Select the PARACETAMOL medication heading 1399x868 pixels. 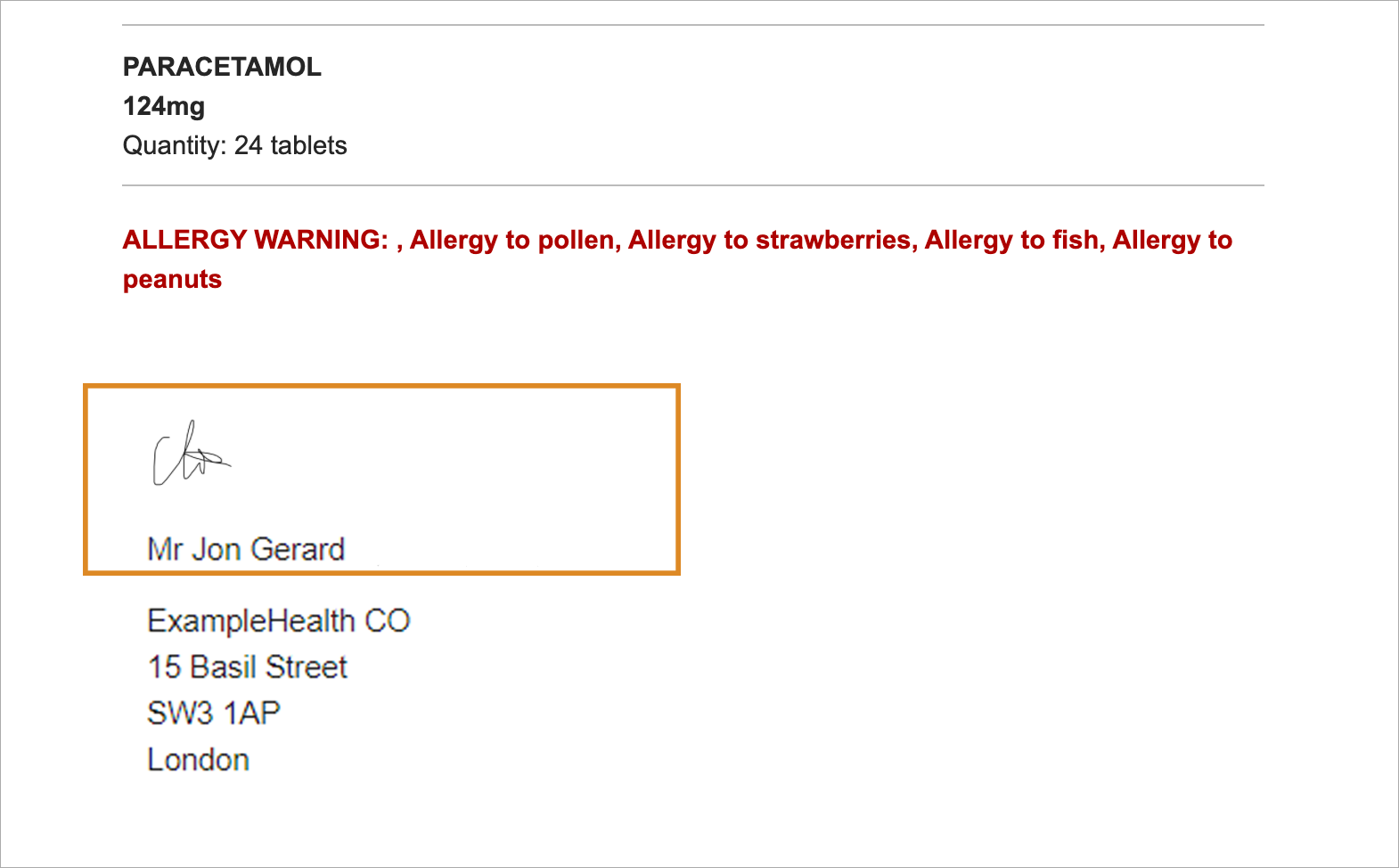[222, 67]
